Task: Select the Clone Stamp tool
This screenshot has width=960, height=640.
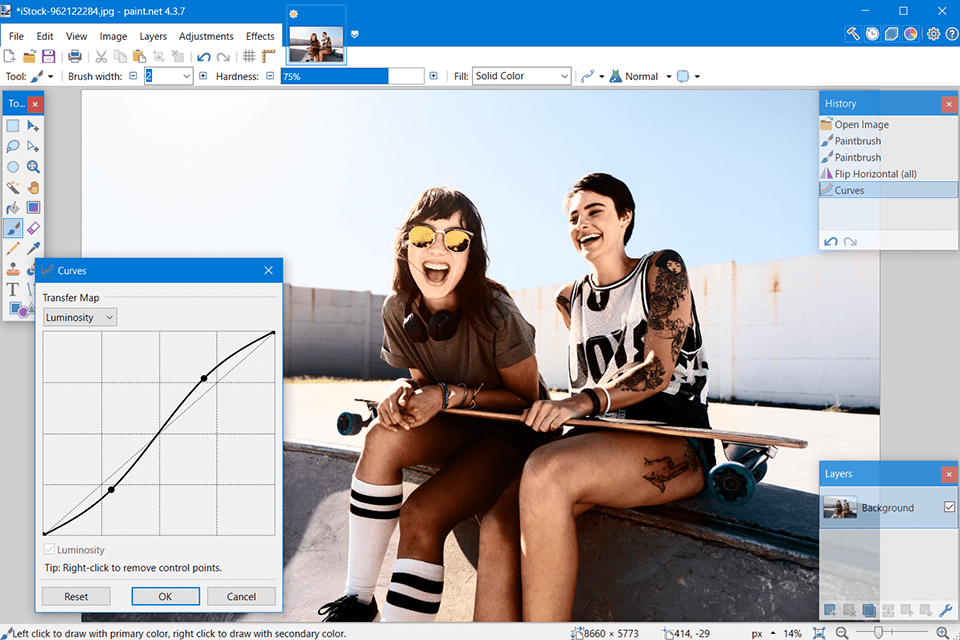Action: tap(13, 269)
